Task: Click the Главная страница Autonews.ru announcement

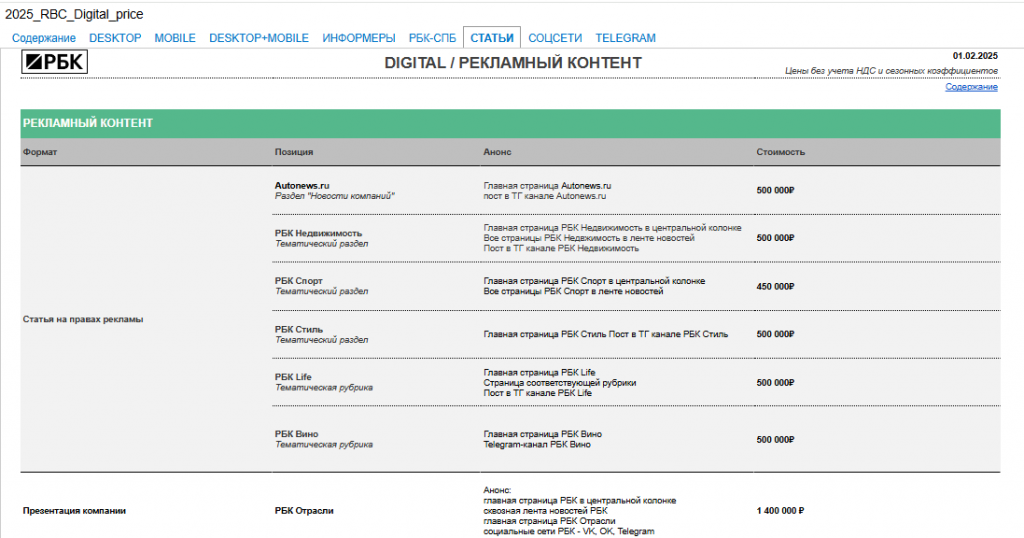Action: [x=547, y=185]
